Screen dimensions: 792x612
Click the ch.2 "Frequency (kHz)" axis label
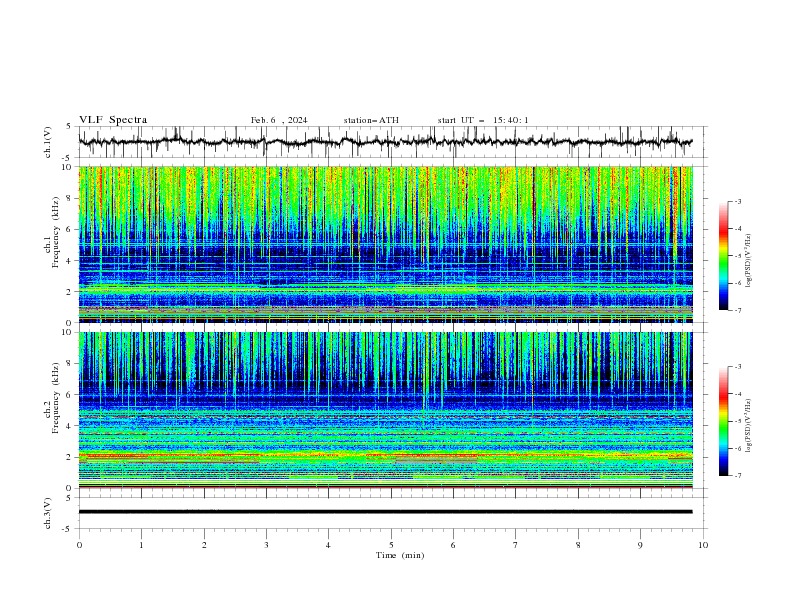click(56, 397)
